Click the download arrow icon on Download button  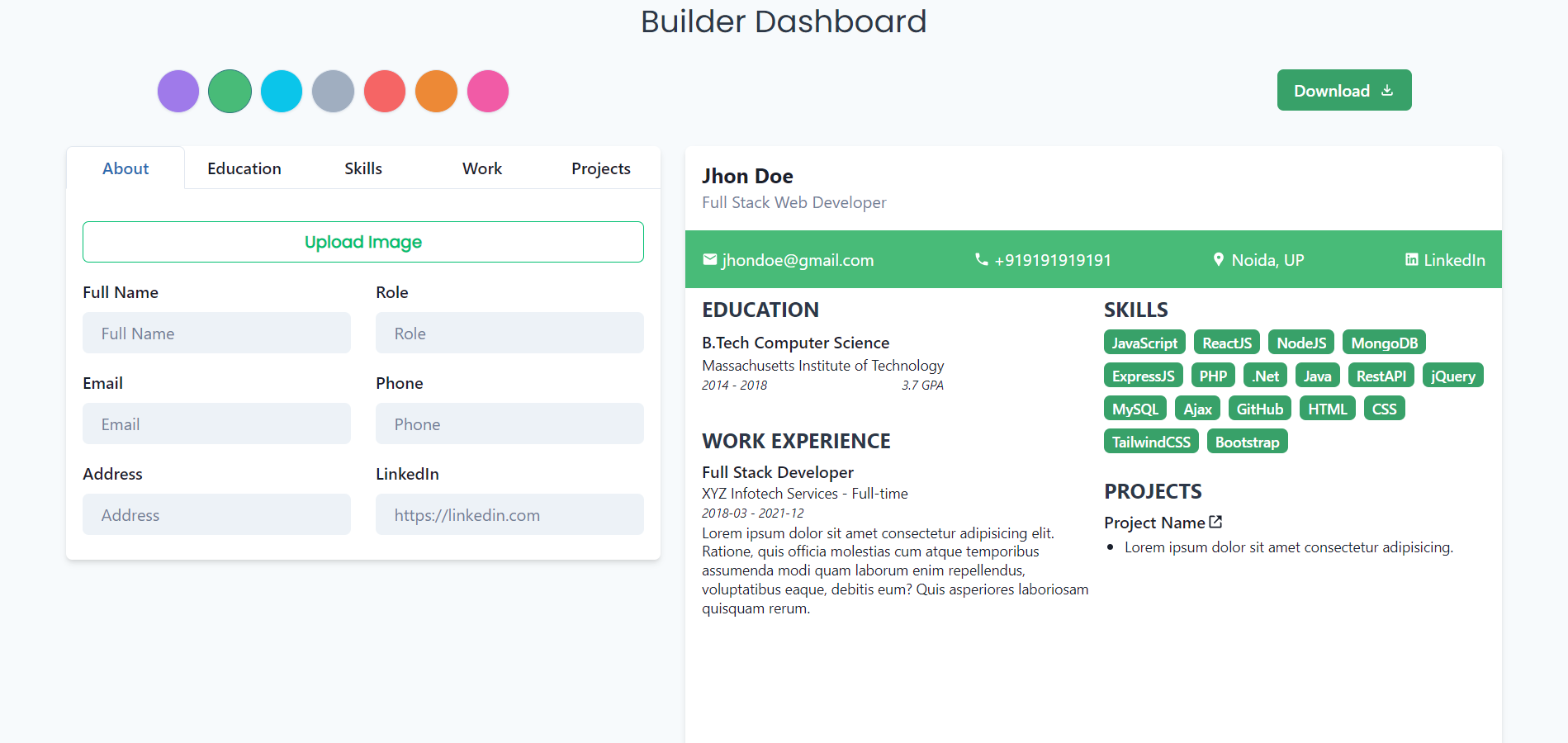click(x=1387, y=91)
